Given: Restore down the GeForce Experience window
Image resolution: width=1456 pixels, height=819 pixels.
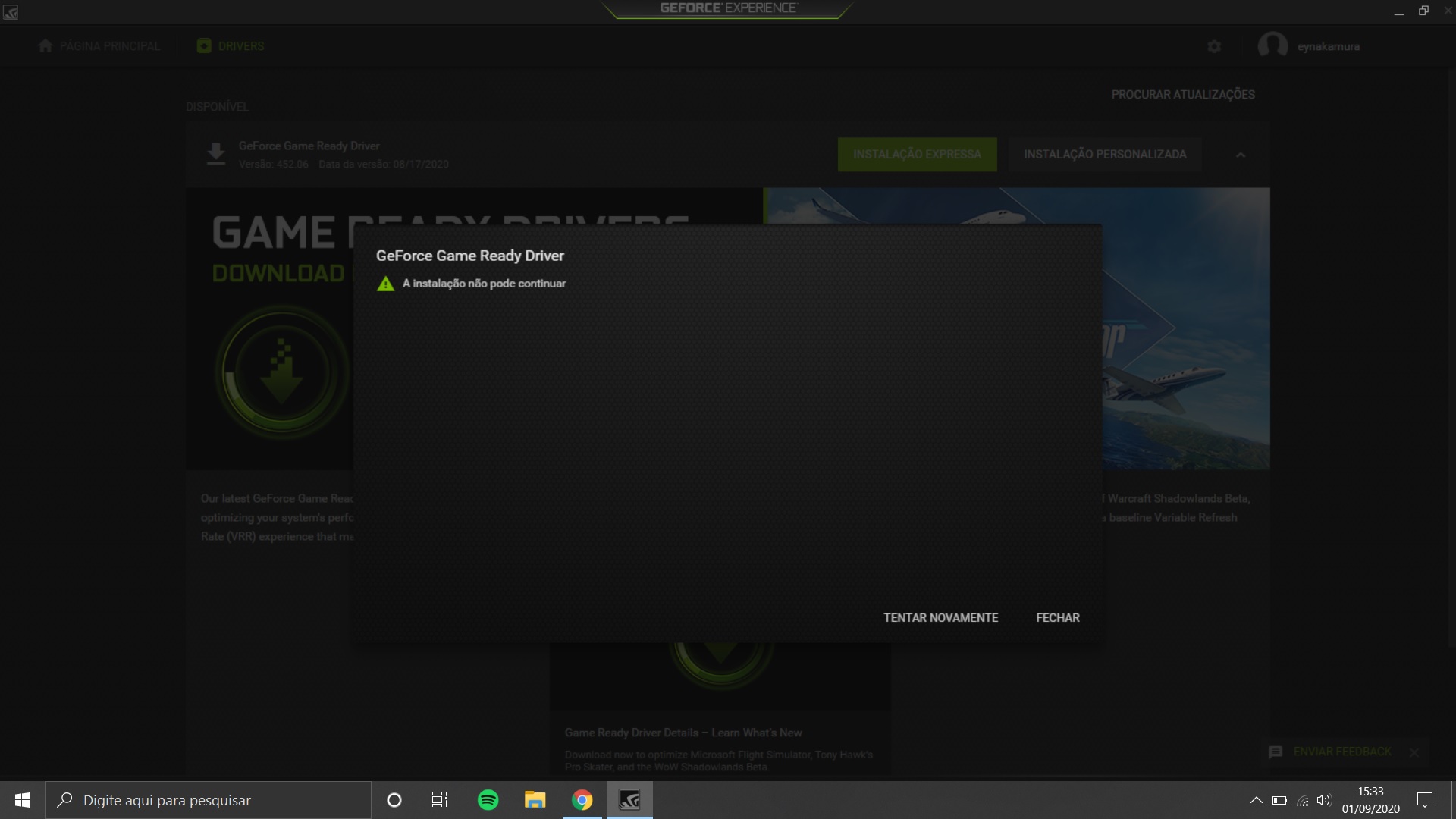Looking at the screenshot, I should pos(1423,11).
